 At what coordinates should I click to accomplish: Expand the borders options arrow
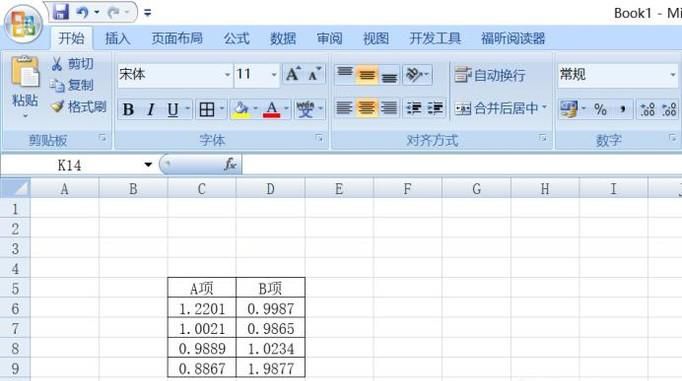222,109
